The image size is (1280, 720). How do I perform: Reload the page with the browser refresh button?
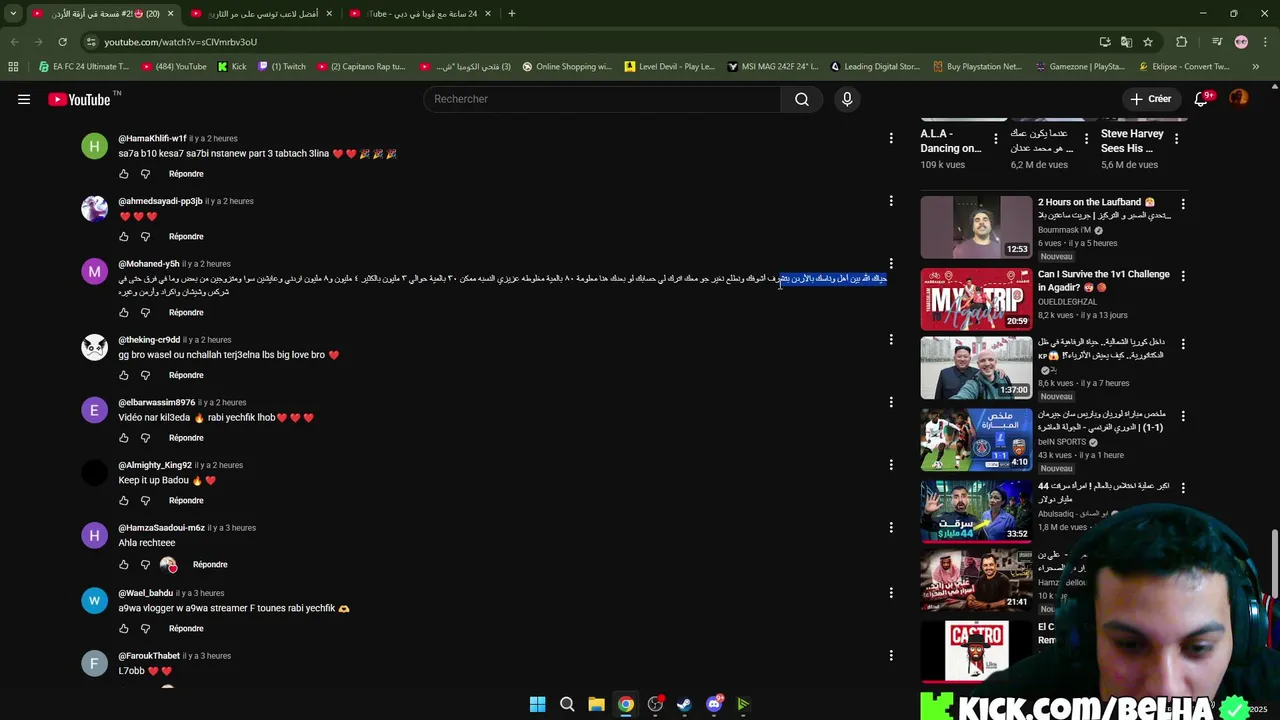tap(62, 42)
